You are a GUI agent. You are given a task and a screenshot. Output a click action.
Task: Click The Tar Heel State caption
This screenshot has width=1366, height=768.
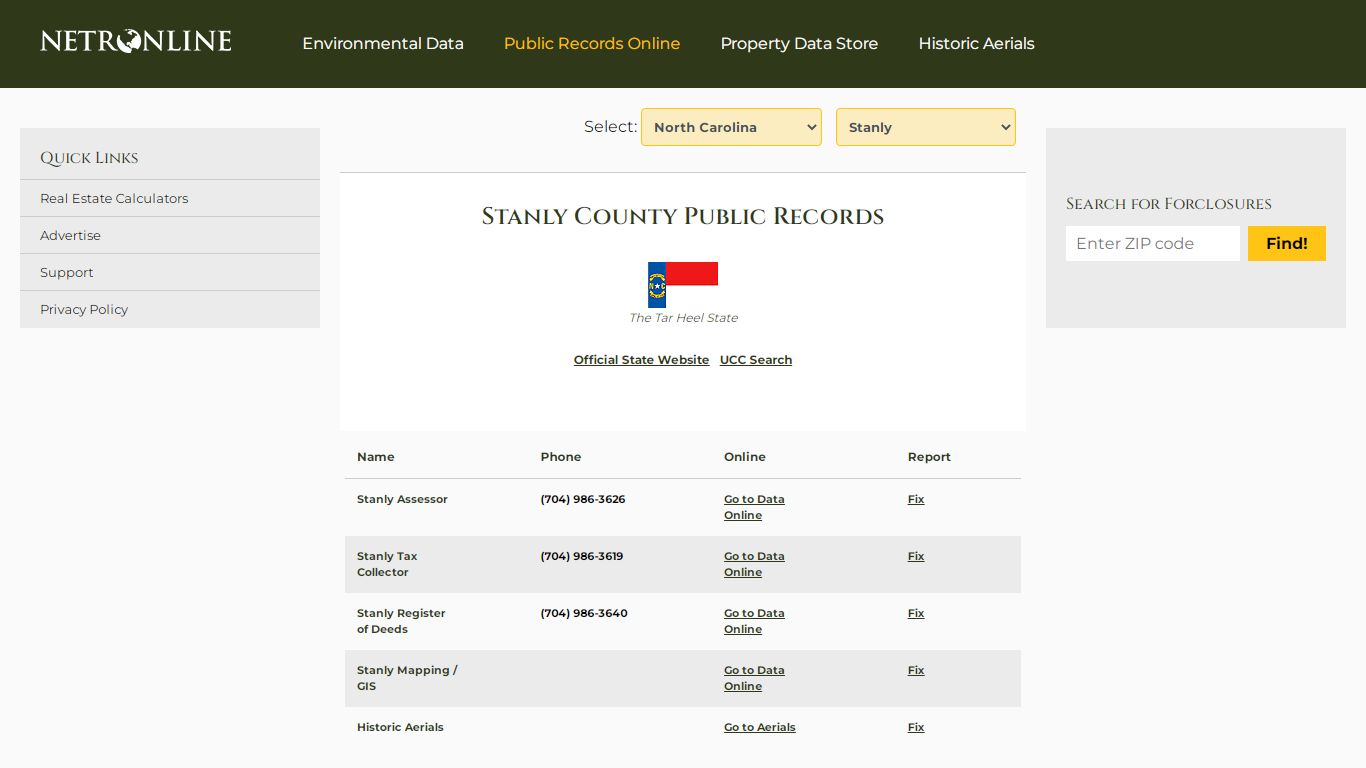pyautogui.click(x=683, y=318)
